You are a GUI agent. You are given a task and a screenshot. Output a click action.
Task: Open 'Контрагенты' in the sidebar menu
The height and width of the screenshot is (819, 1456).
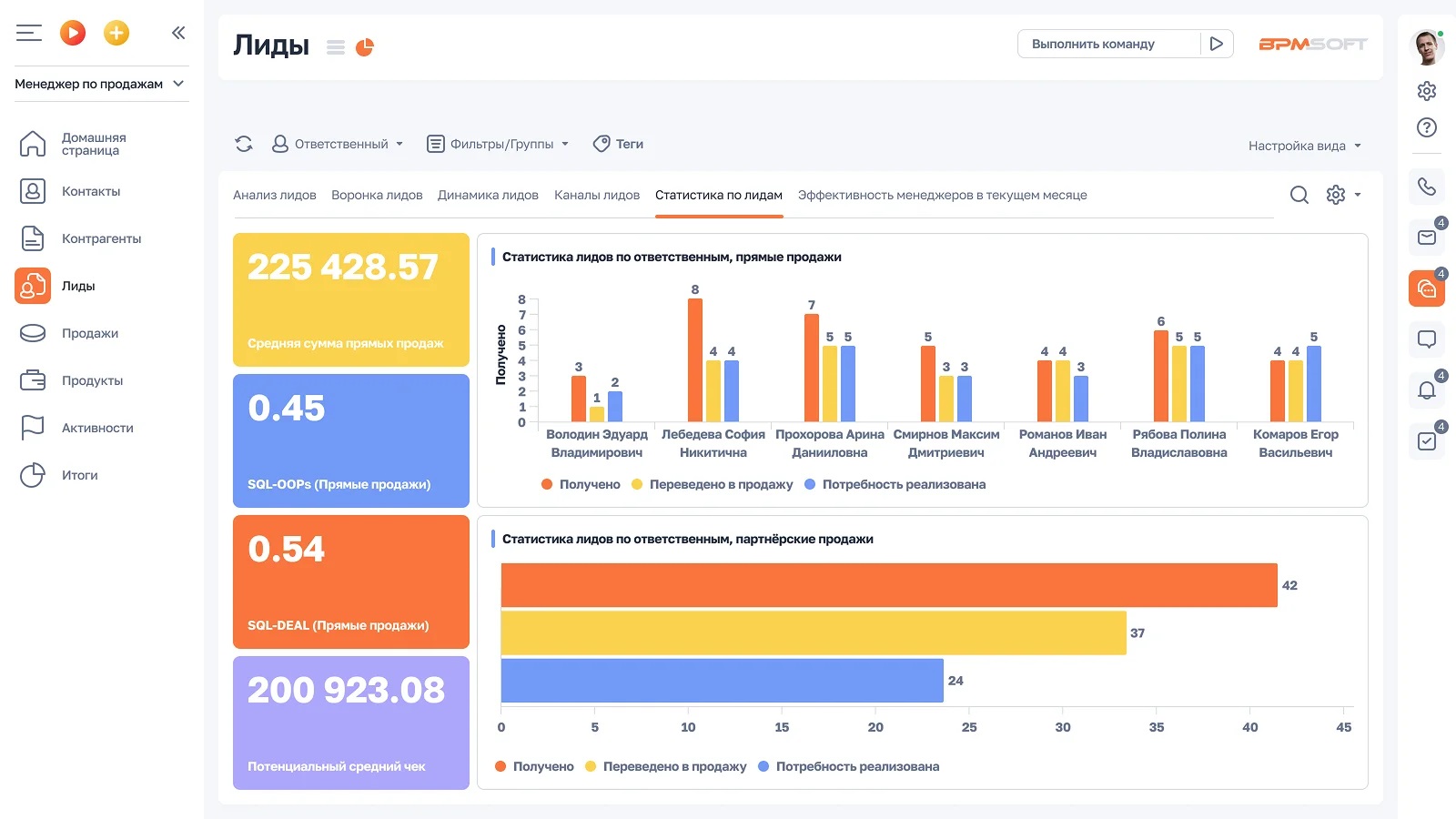click(101, 238)
